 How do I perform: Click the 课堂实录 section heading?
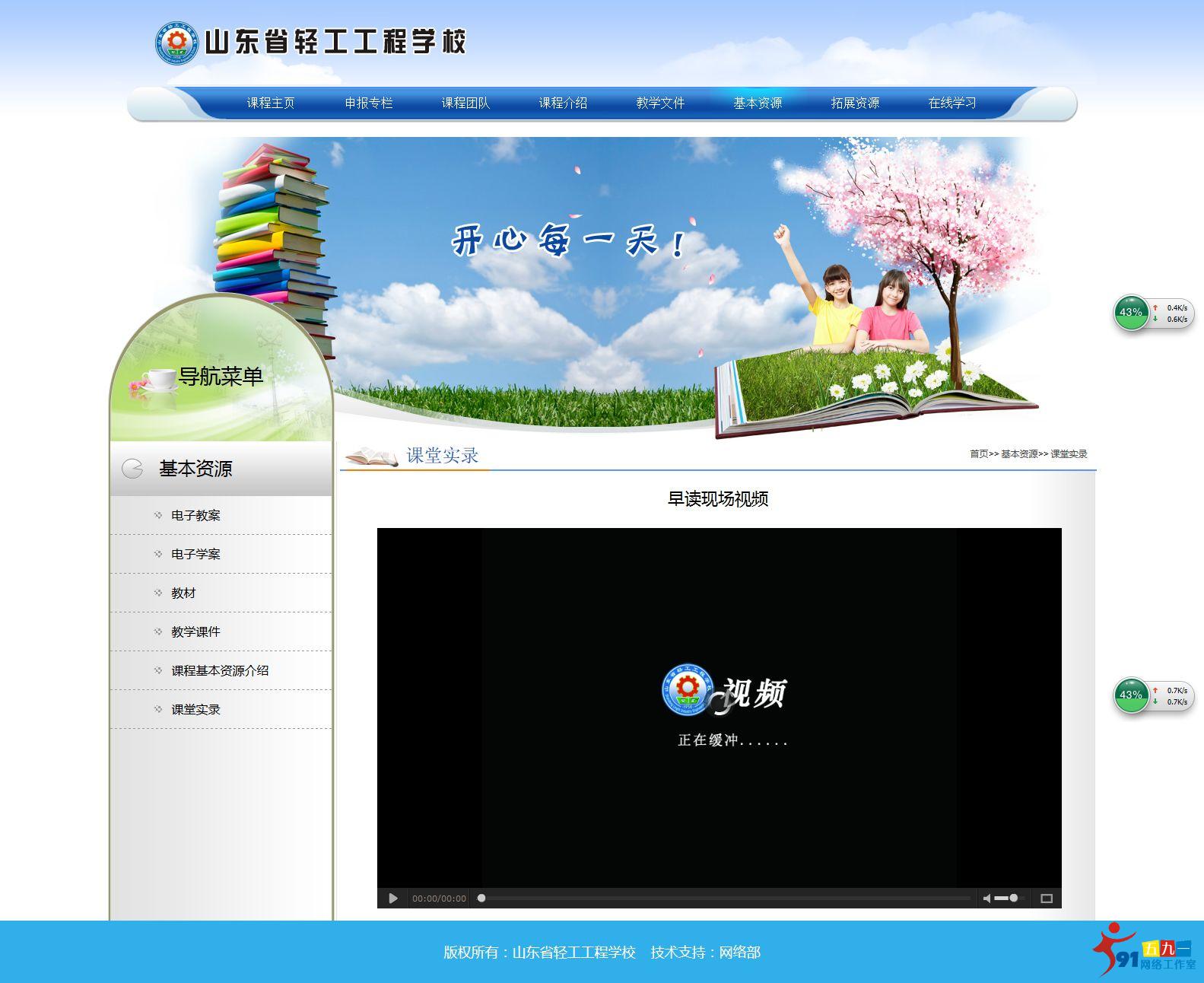(442, 456)
